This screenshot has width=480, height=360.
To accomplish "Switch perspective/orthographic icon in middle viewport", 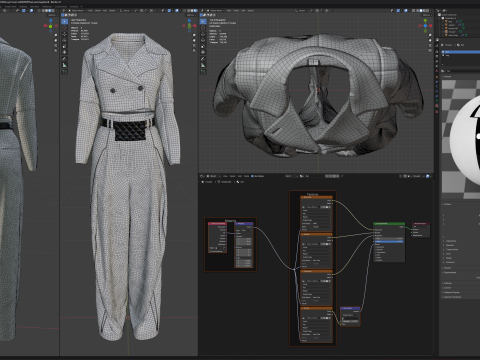I will [x=194, y=51].
